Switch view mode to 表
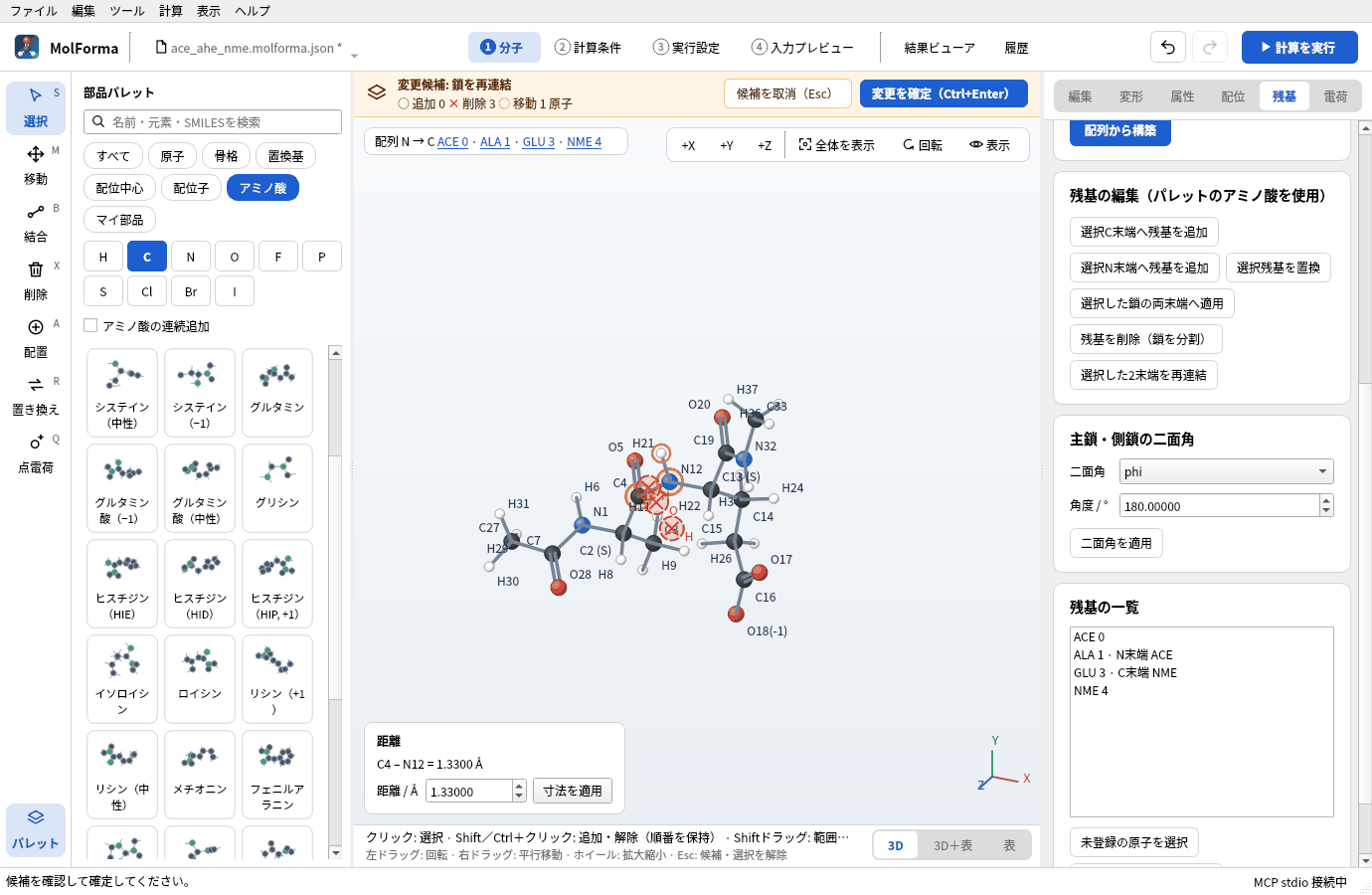The height and width of the screenshot is (895, 1372). [1009, 845]
